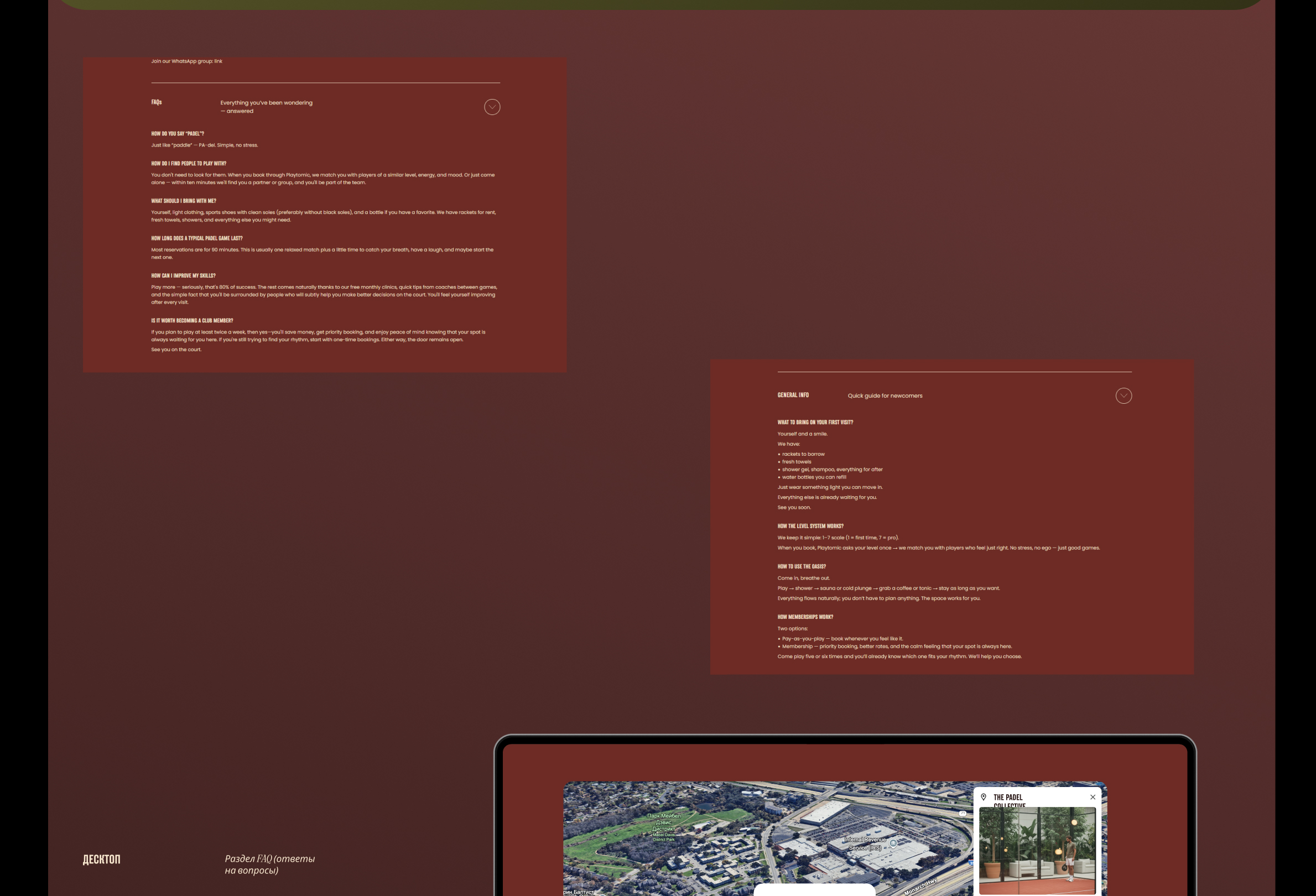Select 'Is it worth becoming a club member?' heading
The image size is (1316, 896).
(x=192, y=320)
